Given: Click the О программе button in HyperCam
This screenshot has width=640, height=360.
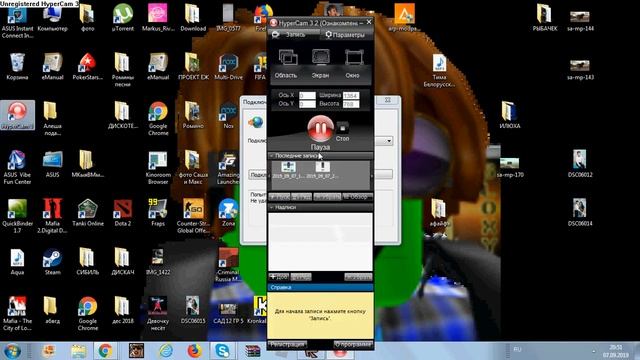Looking at the screenshot, I should tap(353, 344).
